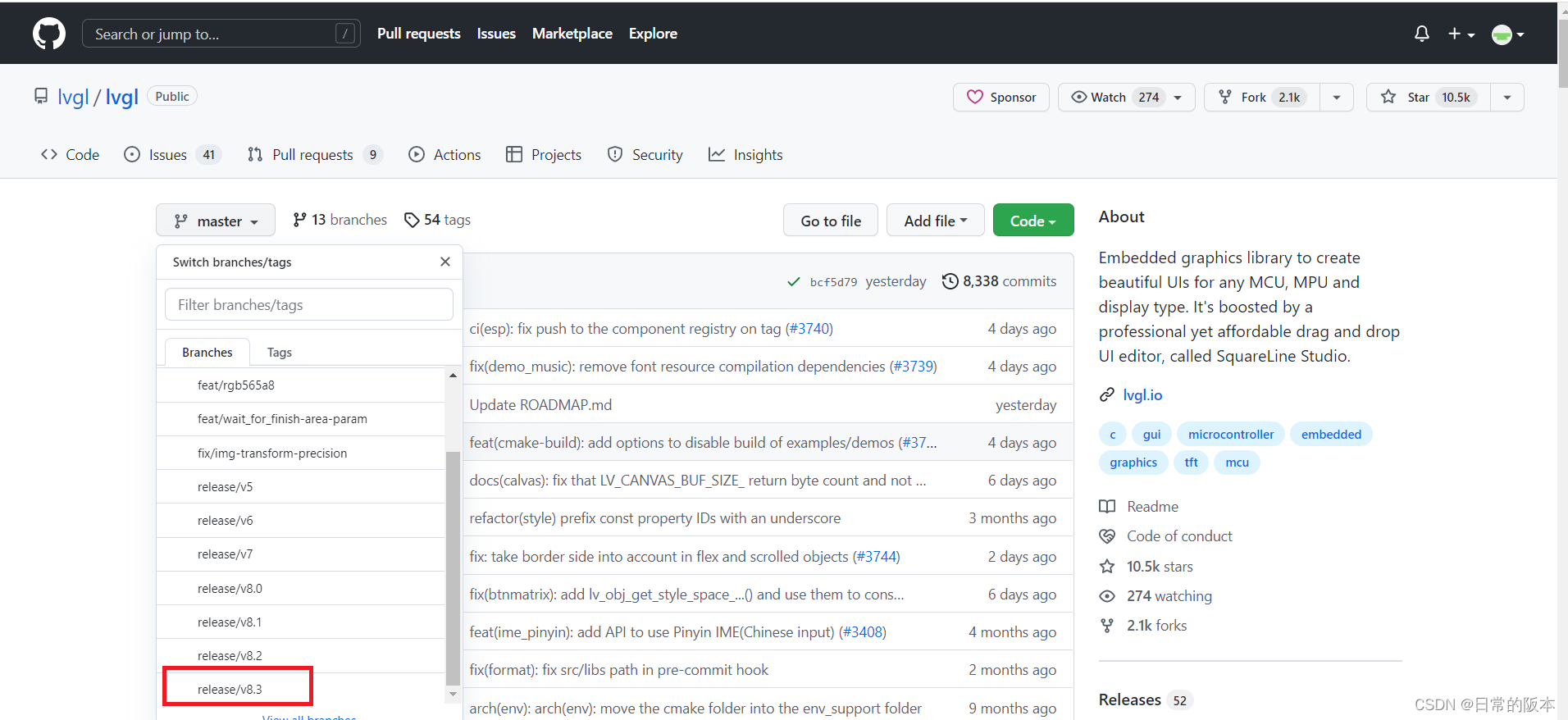Open Marketplace in top navigation
The height and width of the screenshot is (720, 1568).
572,34
